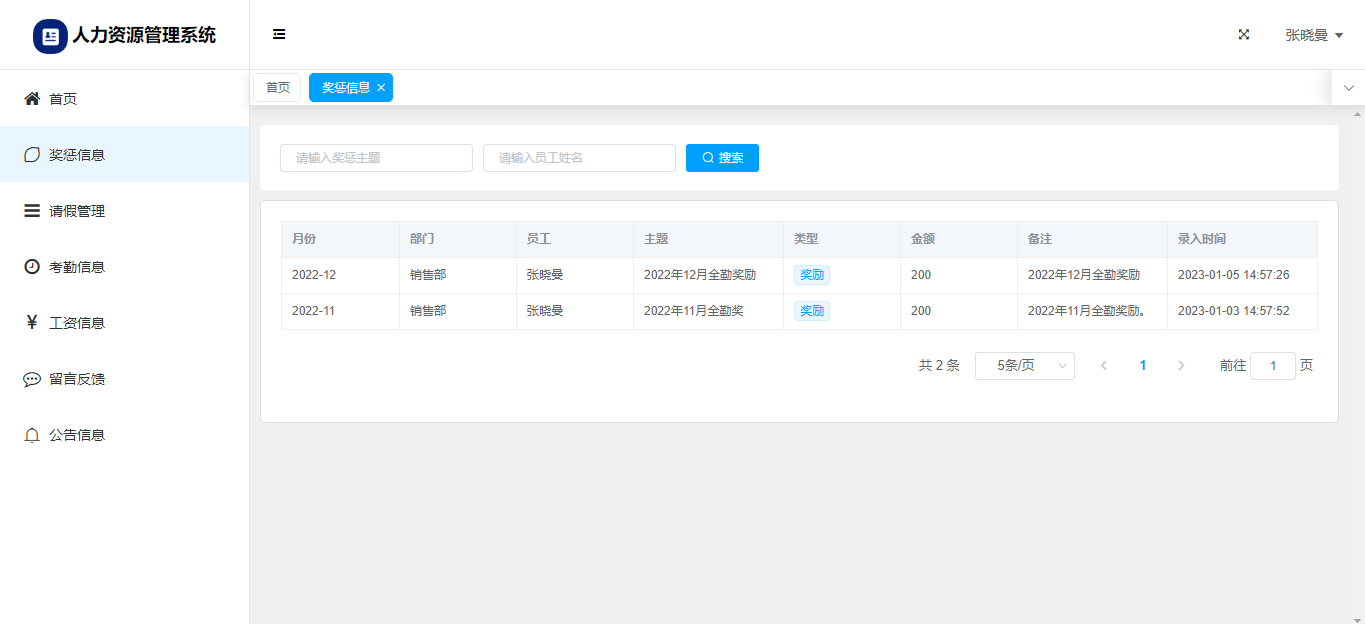Click the 请输入员工姓名 input field

click(x=579, y=158)
